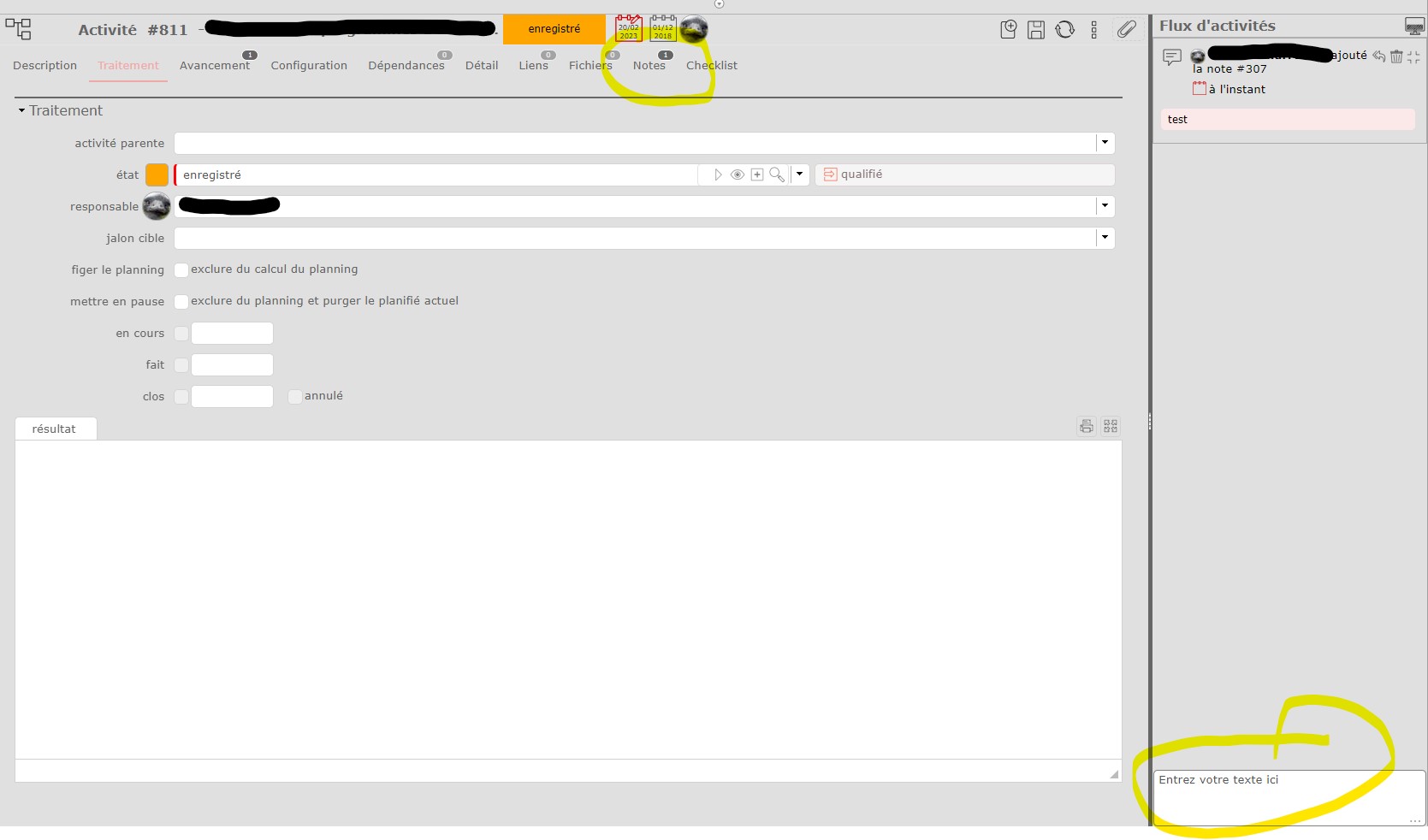Click the red calendar icon dated 20/02/2023

[x=629, y=28]
